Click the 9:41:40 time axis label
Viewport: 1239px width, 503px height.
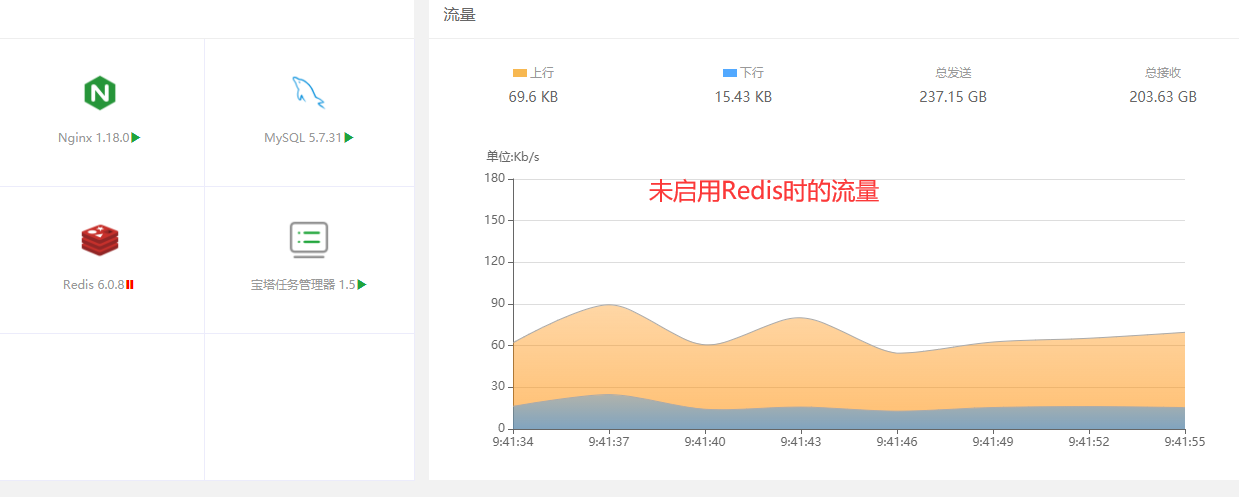705,442
